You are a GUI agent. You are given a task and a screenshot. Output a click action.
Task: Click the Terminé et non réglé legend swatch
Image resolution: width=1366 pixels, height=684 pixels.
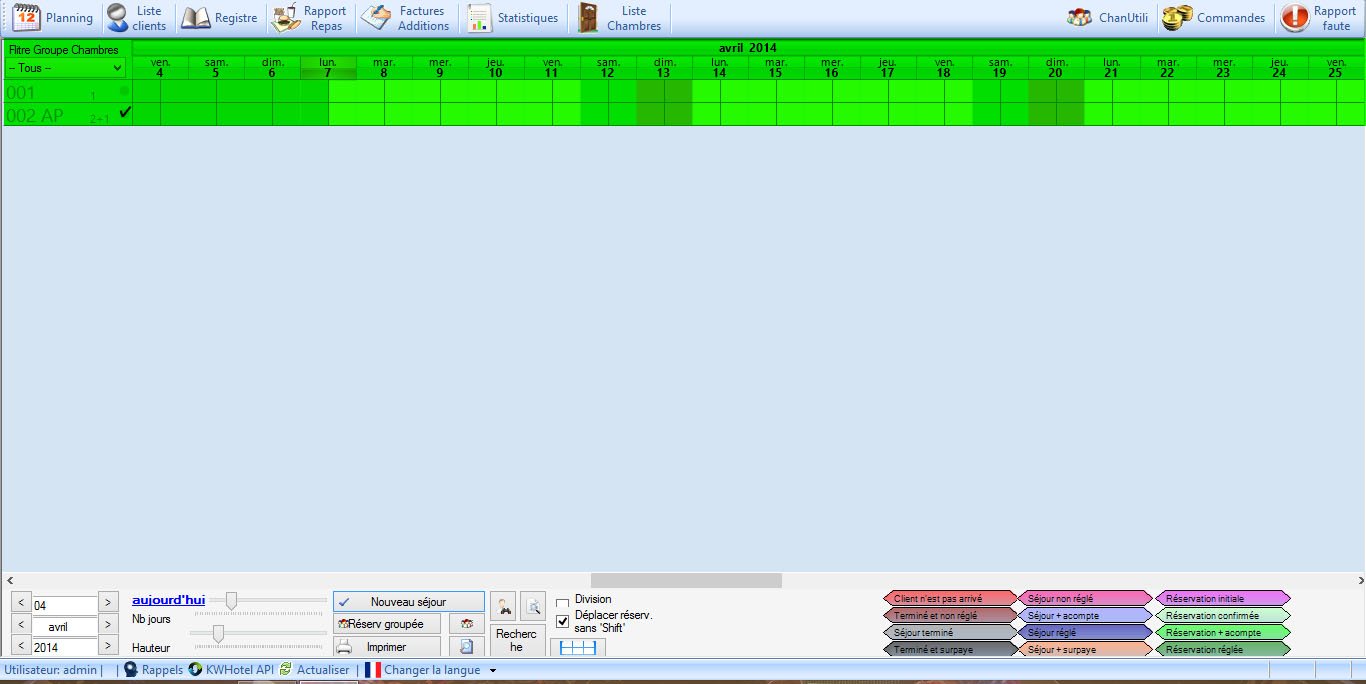pos(950,616)
